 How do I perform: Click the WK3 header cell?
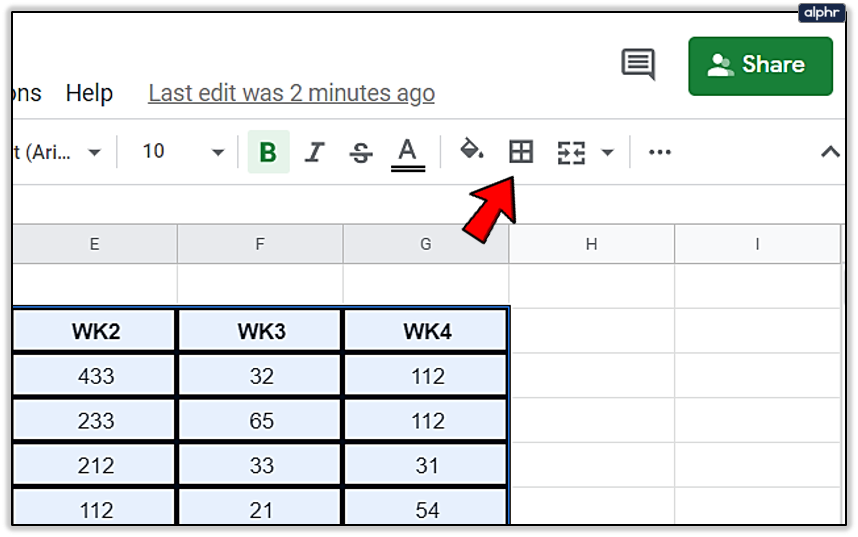point(260,331)
